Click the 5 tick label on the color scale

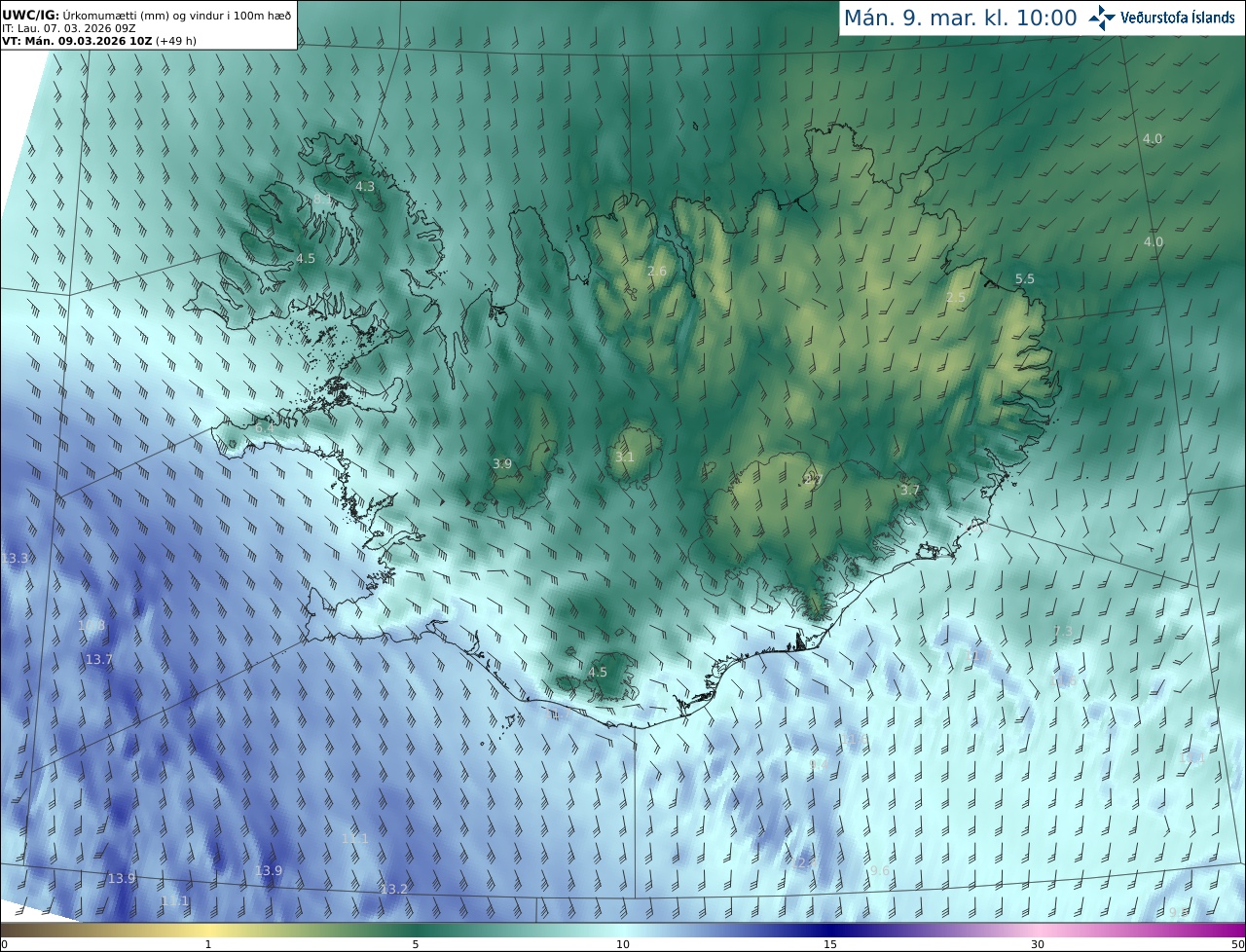coord(416,944)
